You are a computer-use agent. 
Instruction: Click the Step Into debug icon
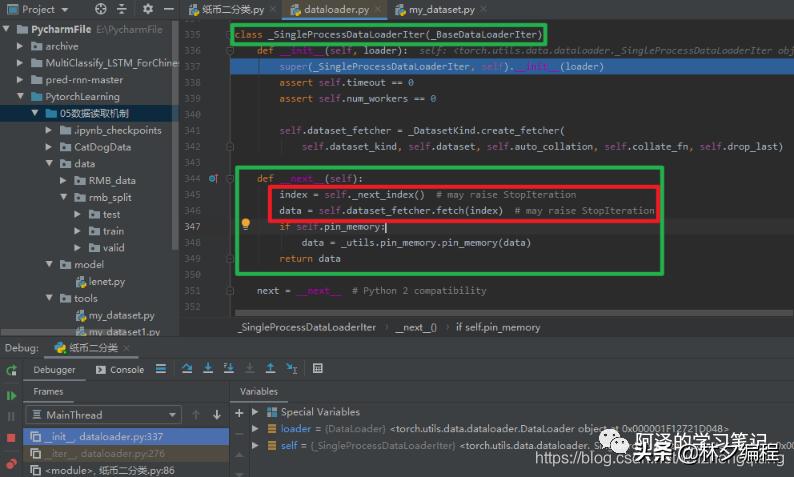coord(207,369)
